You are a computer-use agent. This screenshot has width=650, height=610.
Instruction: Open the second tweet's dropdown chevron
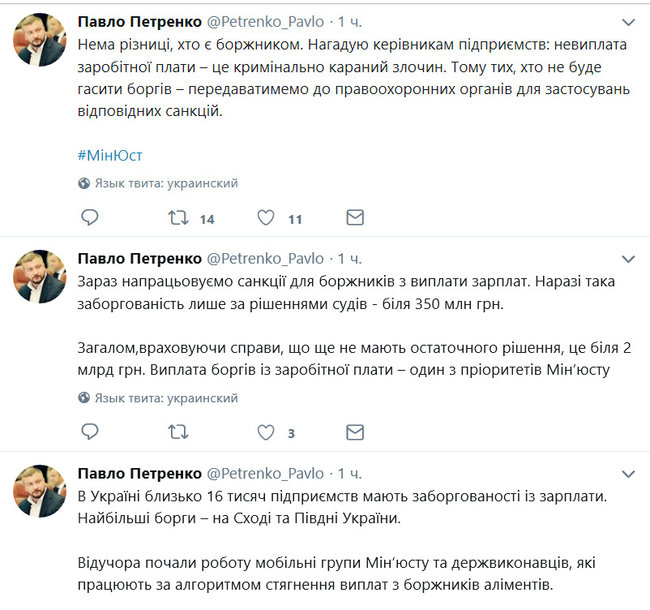pyautogui.click(x=628, y=259)
